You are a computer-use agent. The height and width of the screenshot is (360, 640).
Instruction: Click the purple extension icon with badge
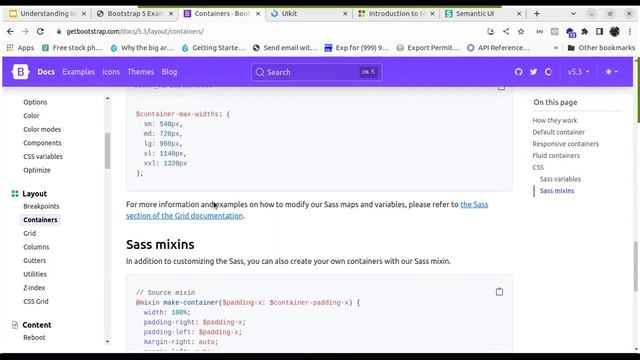pos(570,32)
